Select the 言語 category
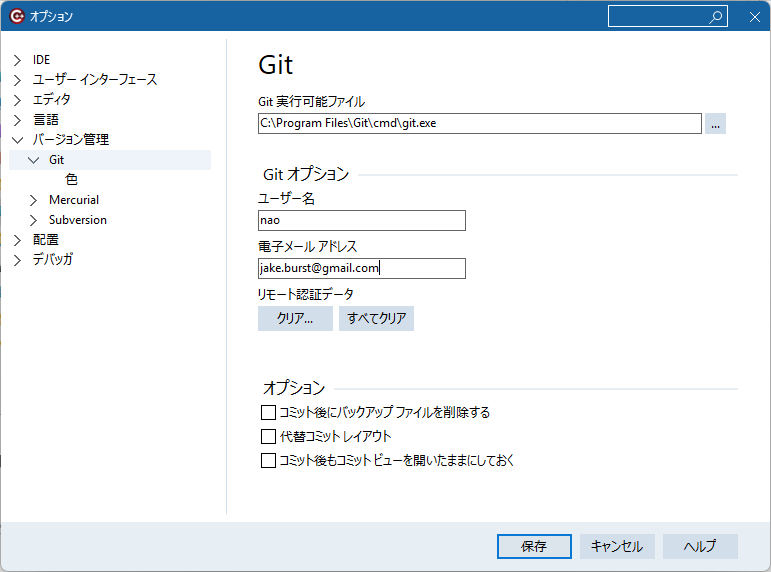771x572 pixels. [x=46, y=120]
